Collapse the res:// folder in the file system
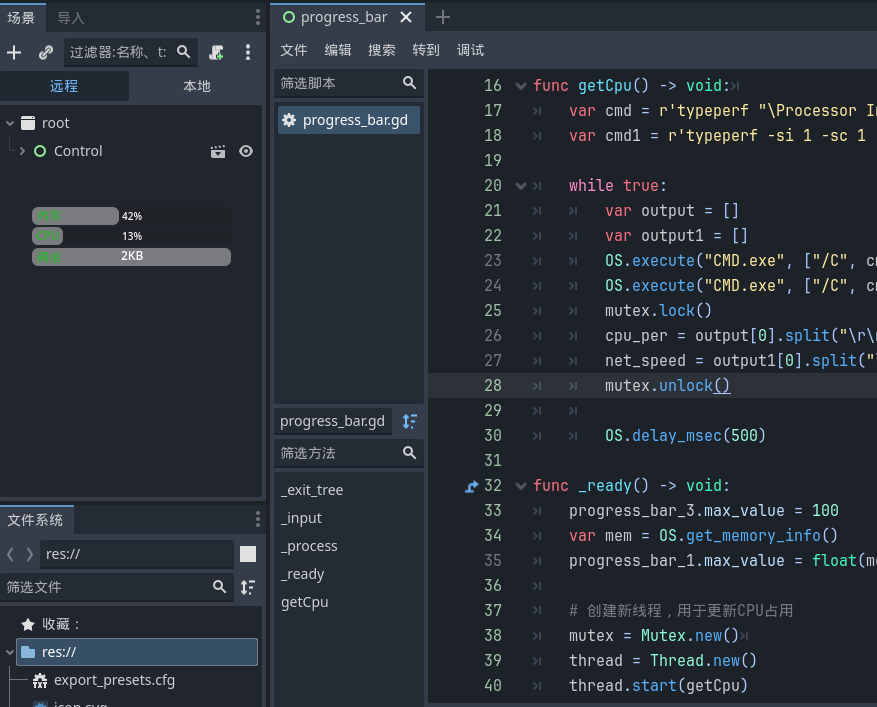The image size is (877, 707). 10,652
